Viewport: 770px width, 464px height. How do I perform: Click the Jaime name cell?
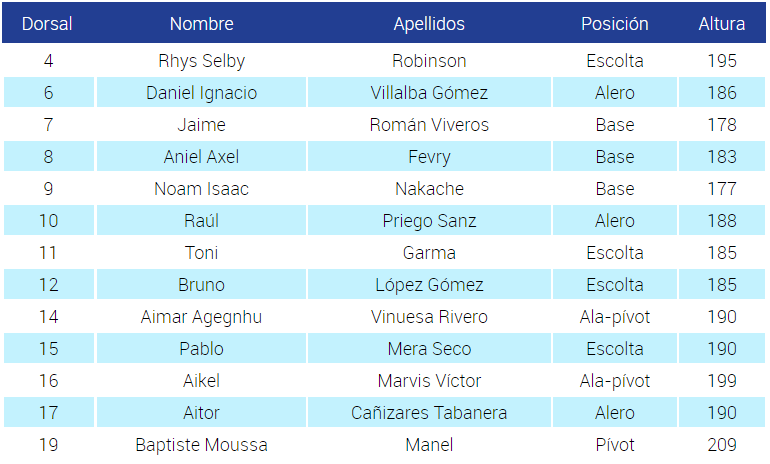pyautogui.click(x=201, y=124)
